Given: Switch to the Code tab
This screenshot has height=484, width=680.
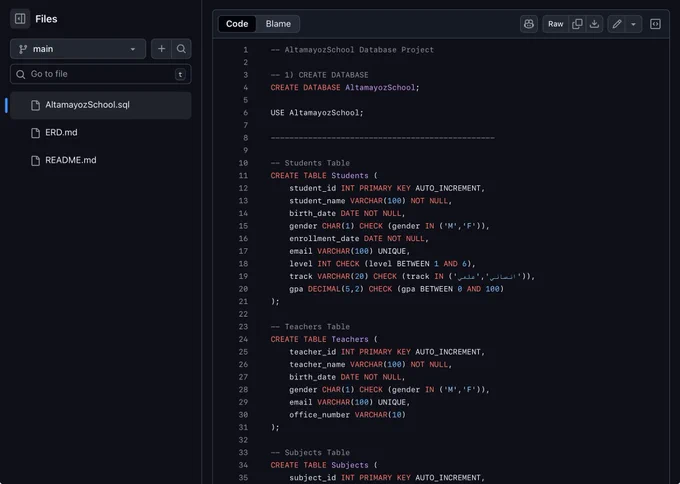Looking at the screenshot, I should pyautogui.click(x=237, y=24).
